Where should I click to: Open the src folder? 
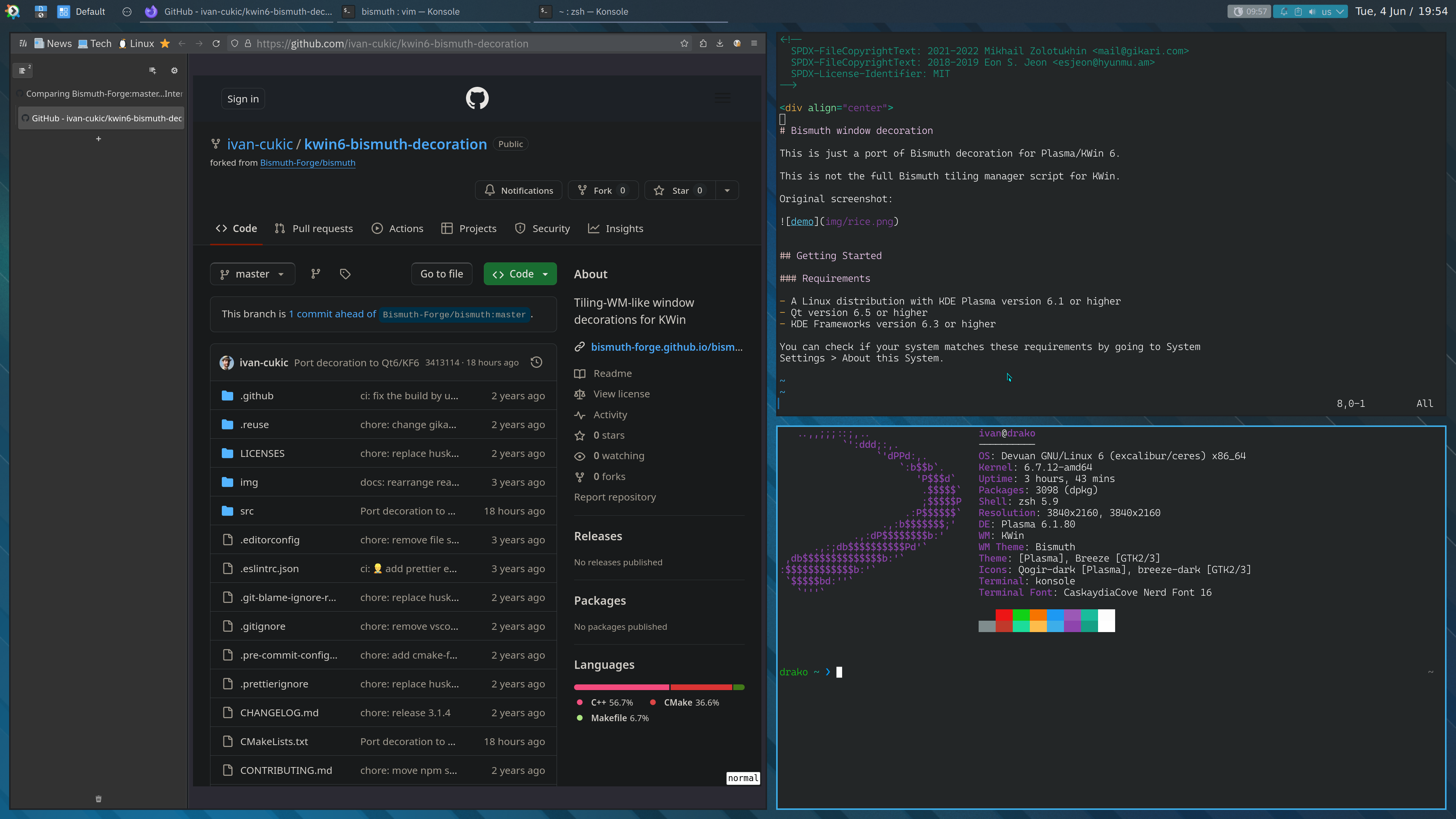(x=247, y=511)
